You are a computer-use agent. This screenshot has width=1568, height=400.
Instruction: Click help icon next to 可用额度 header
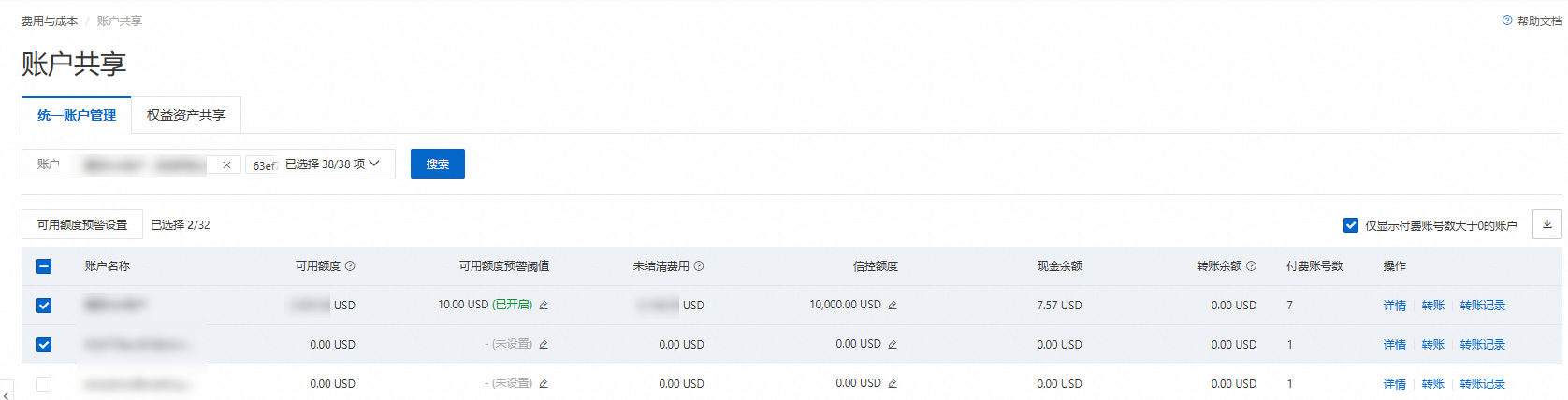tap(350, 266)
